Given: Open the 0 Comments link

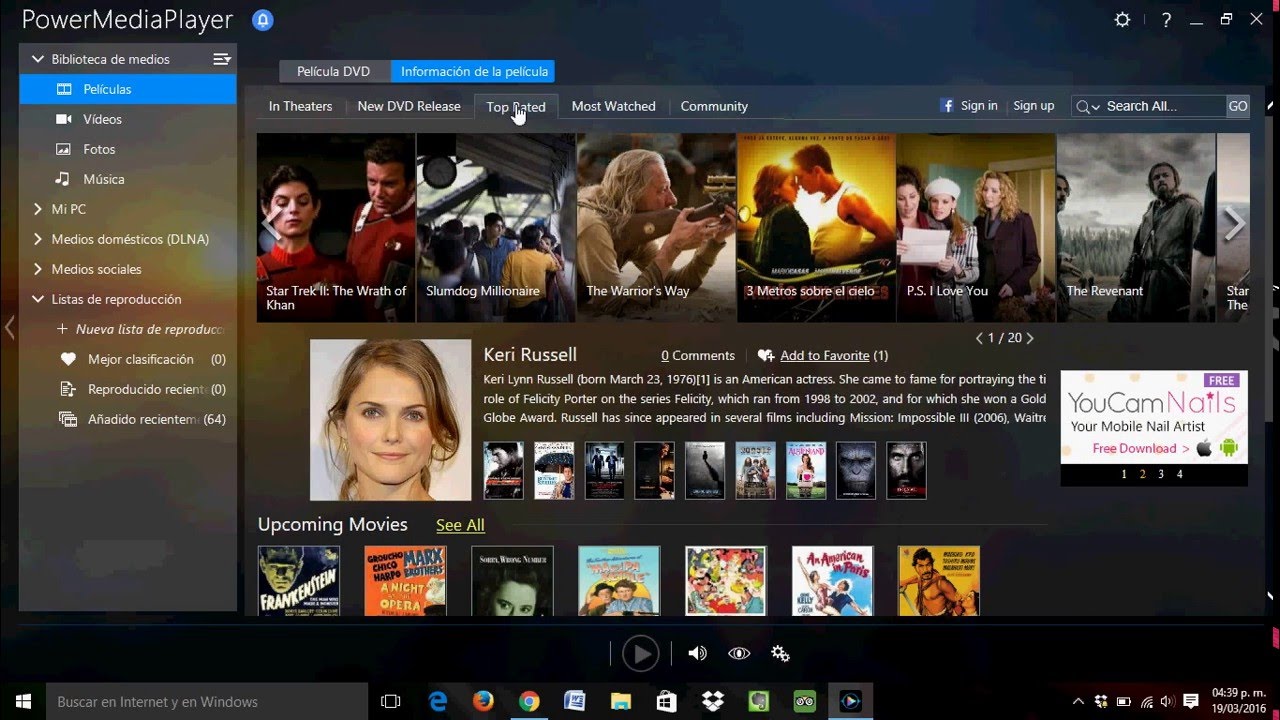Looking at the screenshot, I should (698, 356).
